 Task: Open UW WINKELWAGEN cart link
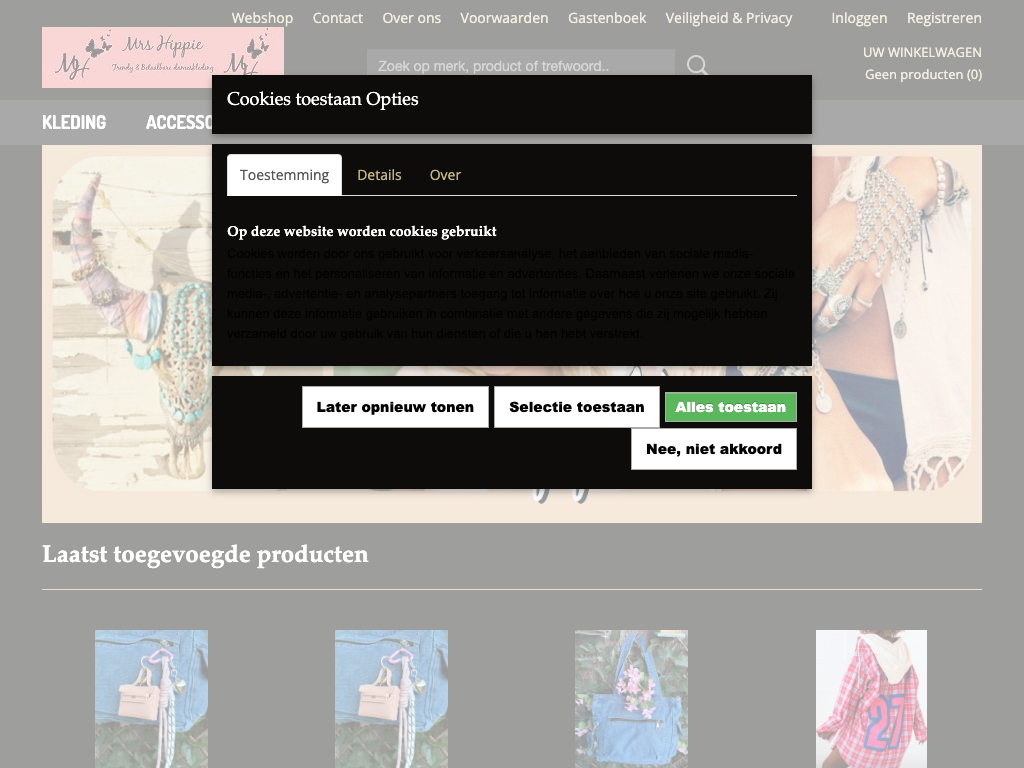point(921,52)
